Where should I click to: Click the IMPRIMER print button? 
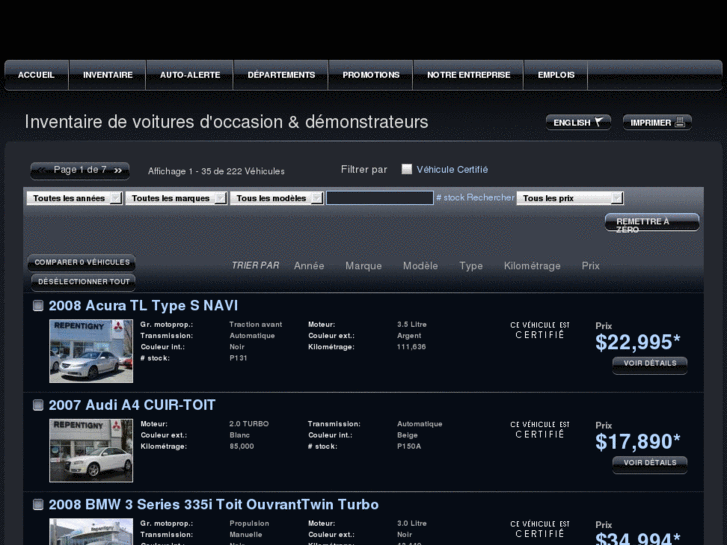point(657,122)
